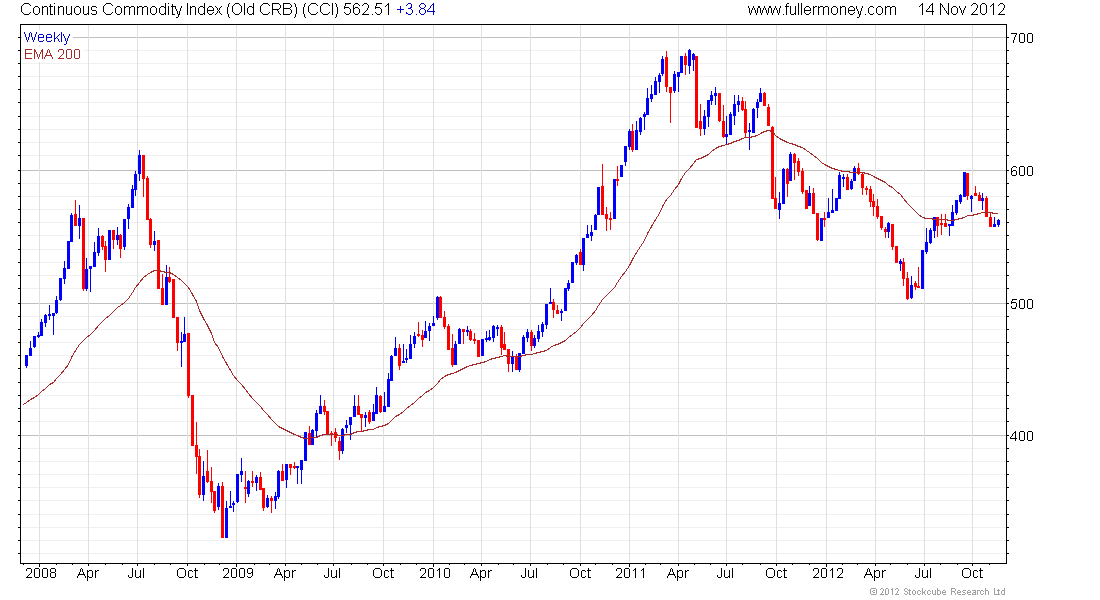Viewport: 1100px width, 600px height.
Task: Click the Stockcube Research Ltd copyright text
Action: tap(937, 592)
